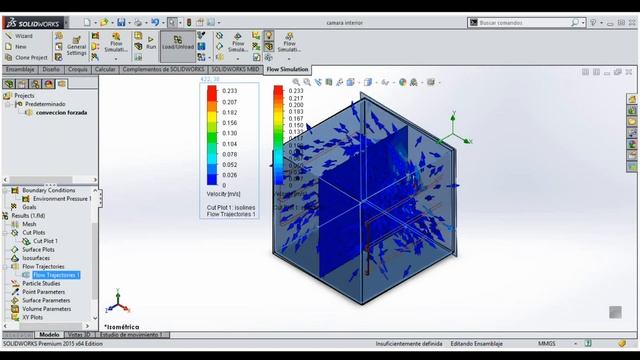Switch to the Croquis tab
The image size is (640, 360).
click(x=78, y=69)
